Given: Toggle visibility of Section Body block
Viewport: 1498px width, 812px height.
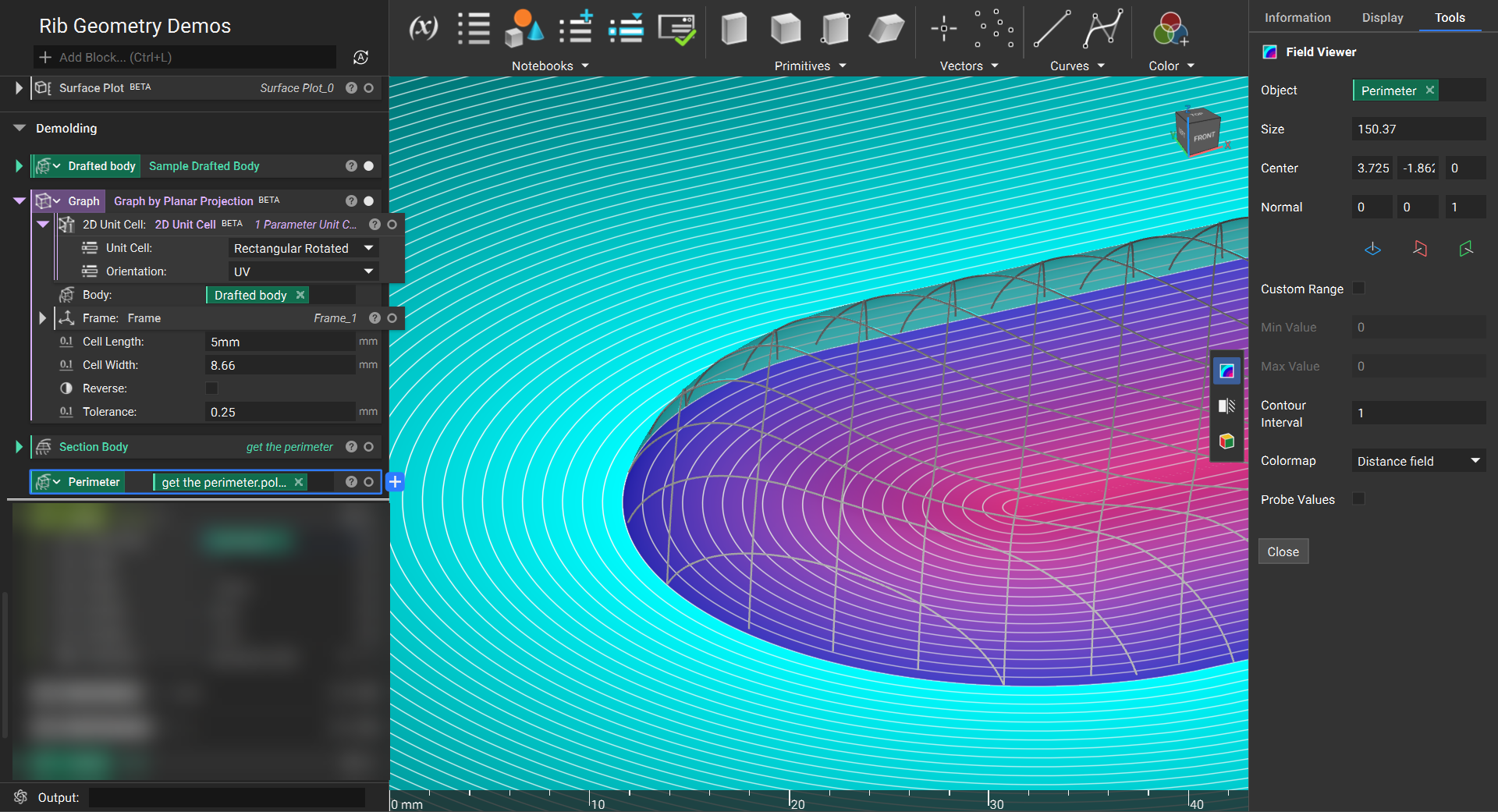Looking at the screenshot, I should [368, 447].
